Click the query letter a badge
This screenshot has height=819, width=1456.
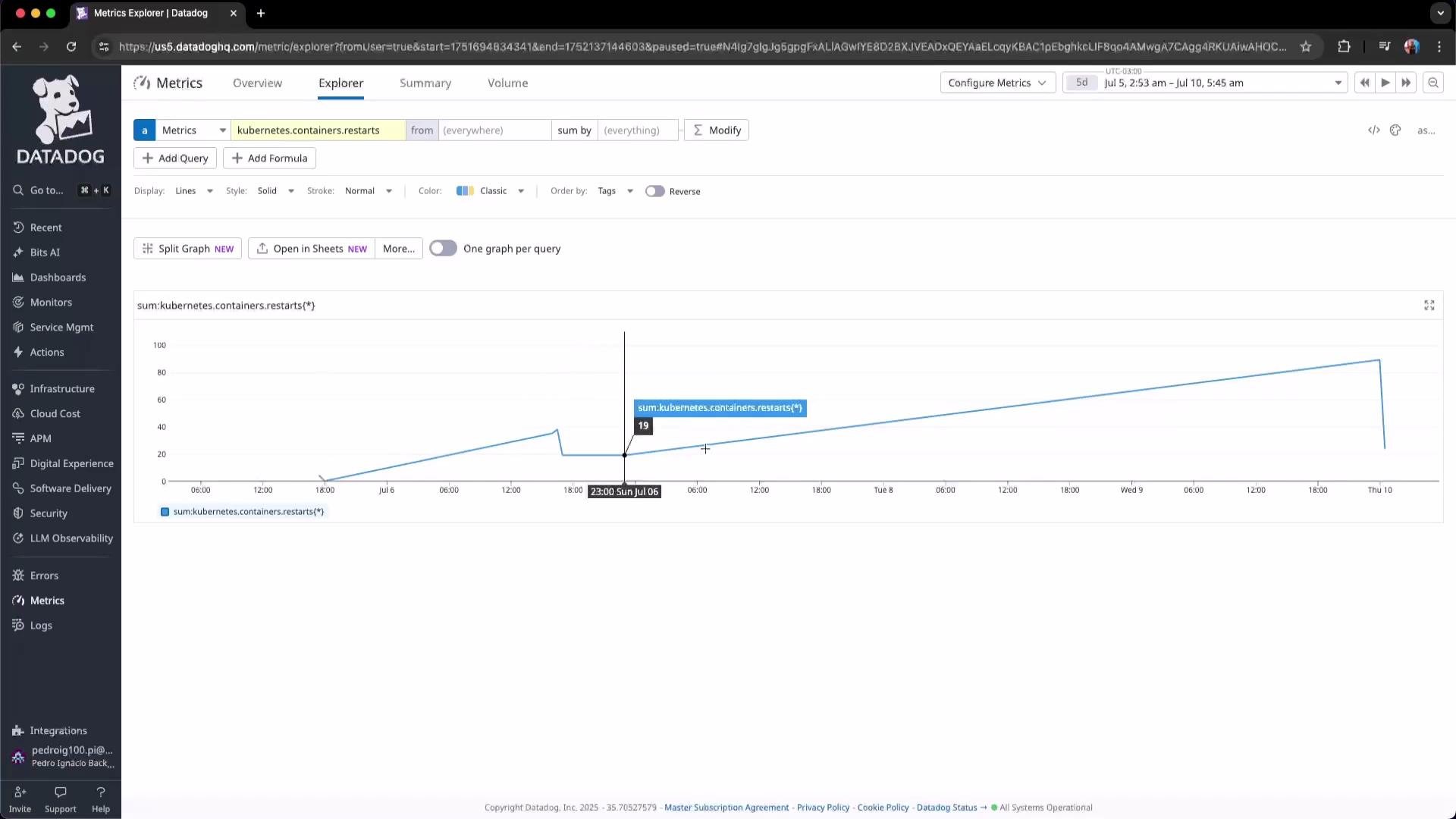[144, 130]
